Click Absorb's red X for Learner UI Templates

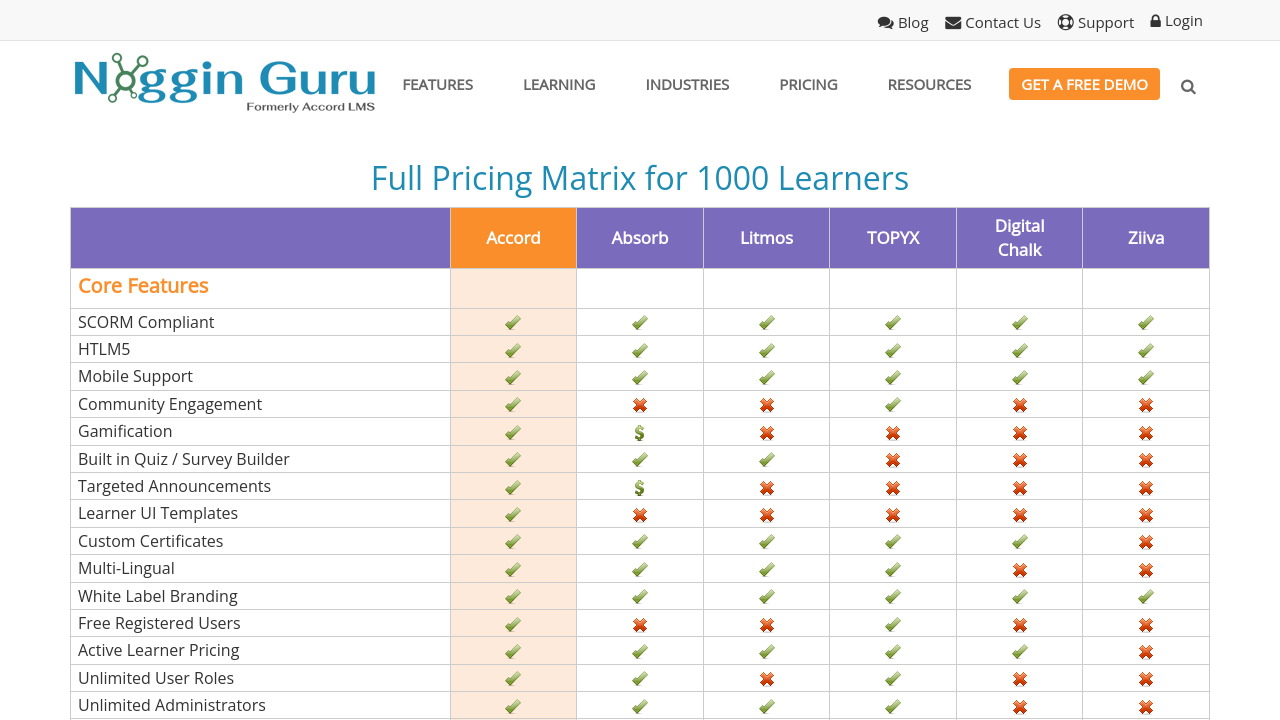(640, 515)
